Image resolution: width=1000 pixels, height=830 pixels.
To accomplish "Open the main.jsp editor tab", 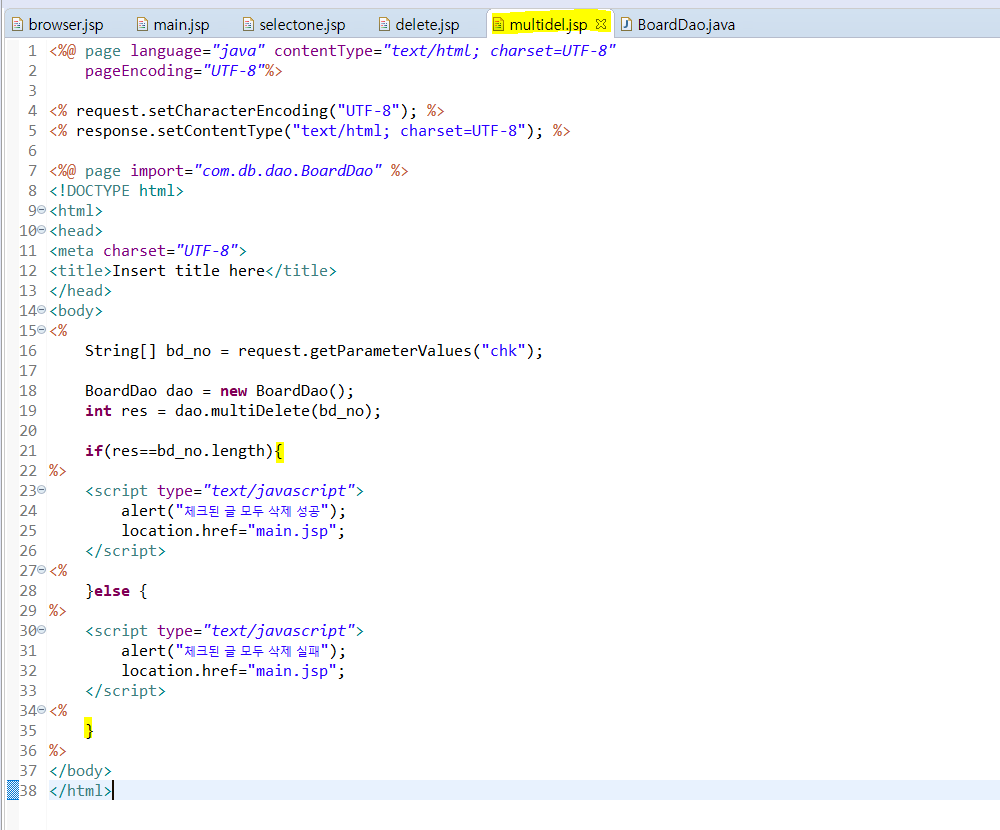I will click(x=173, y=25).
